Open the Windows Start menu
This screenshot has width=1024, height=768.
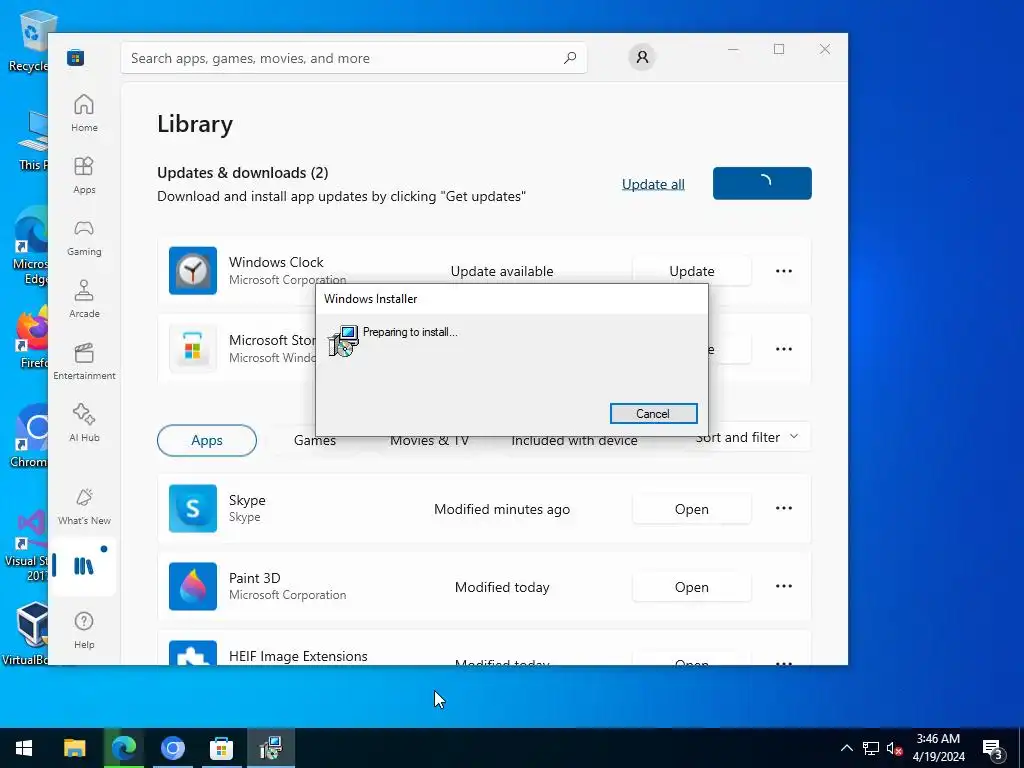[x=24, y=748]
